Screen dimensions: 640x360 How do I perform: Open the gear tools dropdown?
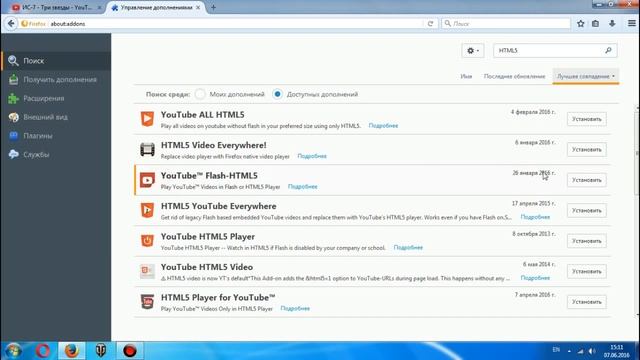coord(473,51)
